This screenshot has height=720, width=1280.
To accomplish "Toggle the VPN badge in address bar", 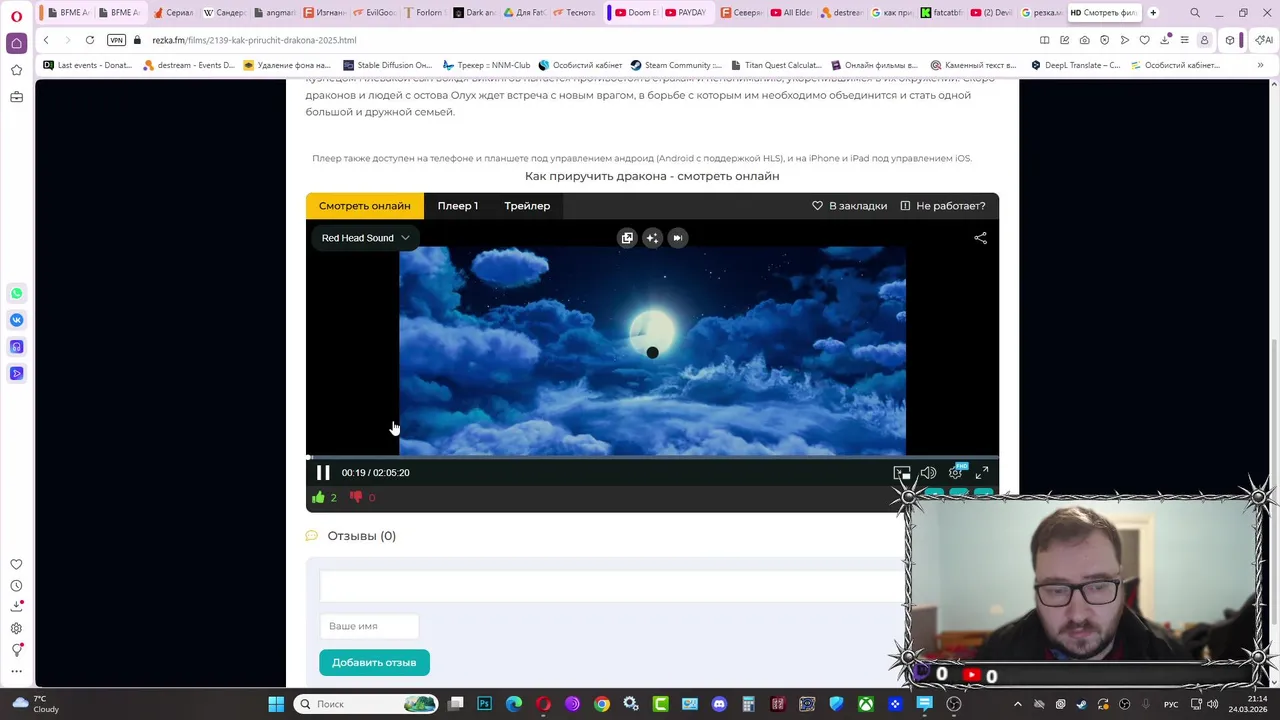I will 116,40.
